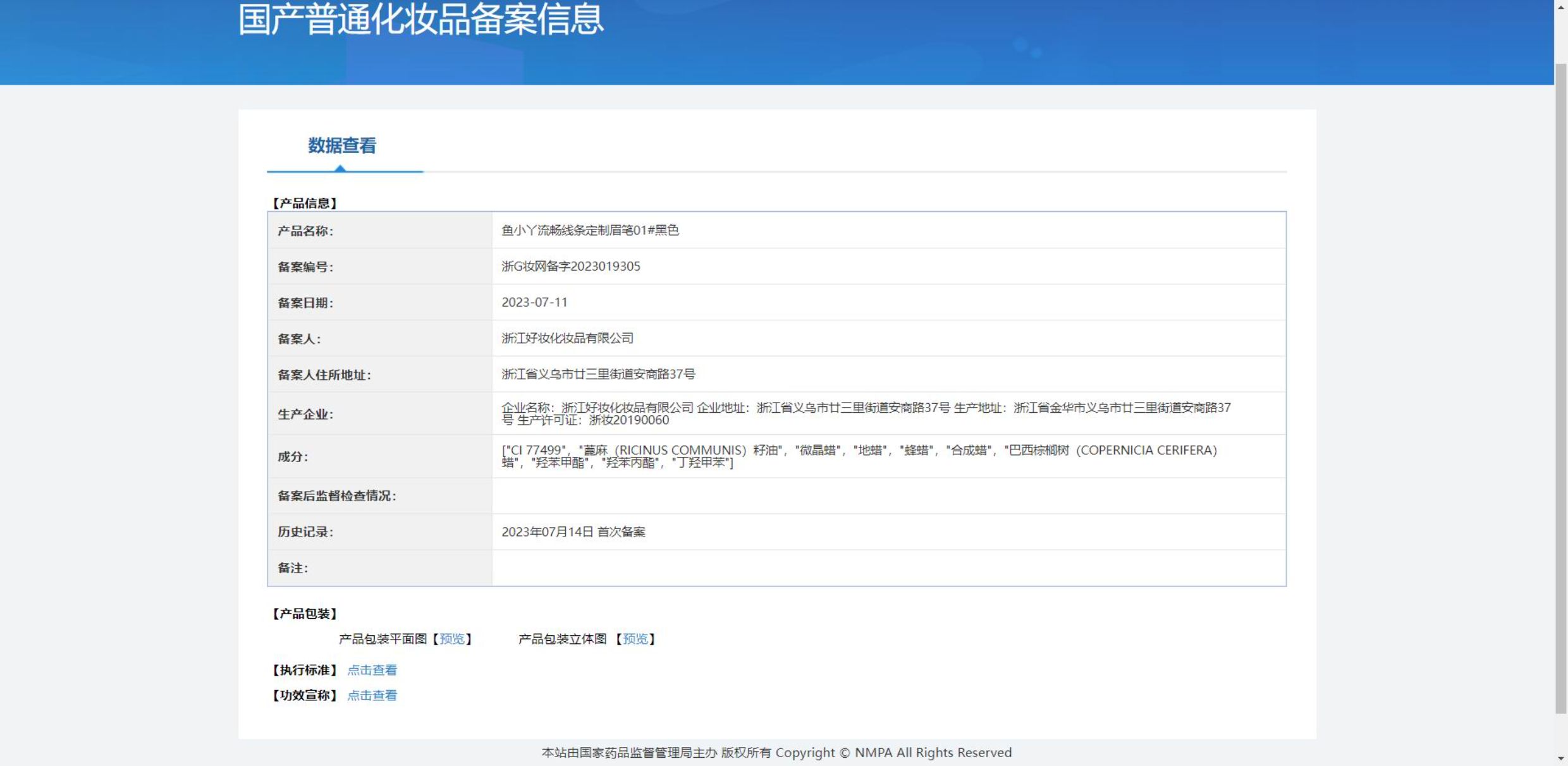Click history record 2023年07月14日 首次备案
This screenshot has width=1568, height=766.
point(573,532)
